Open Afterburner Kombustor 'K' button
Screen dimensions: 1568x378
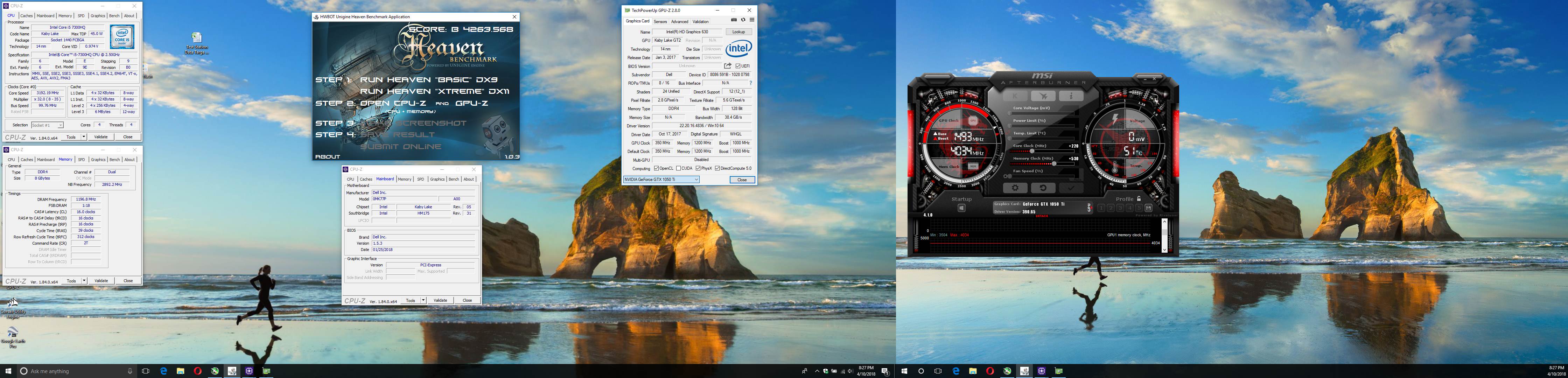[x=1015, y=96]
